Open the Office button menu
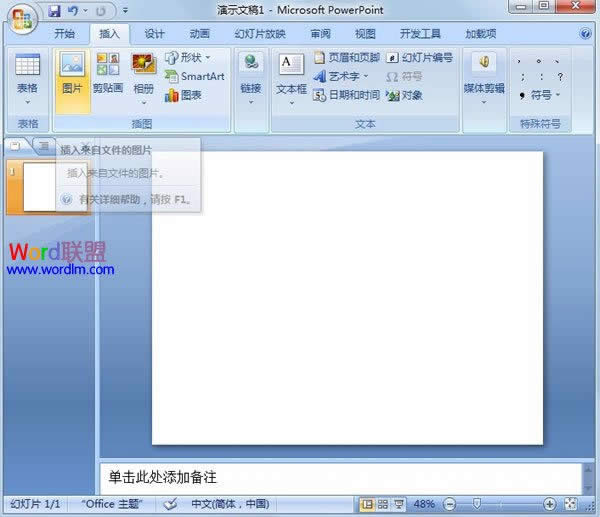The height and width of the screenshot is (517, 600). point(22,19)
